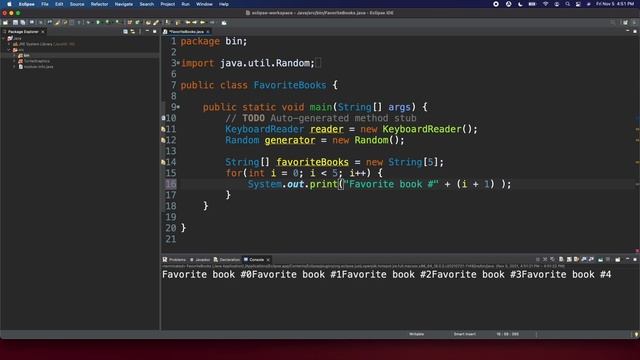Toggle Scroll Lock in the Console toolbar

tap(569, 260)
